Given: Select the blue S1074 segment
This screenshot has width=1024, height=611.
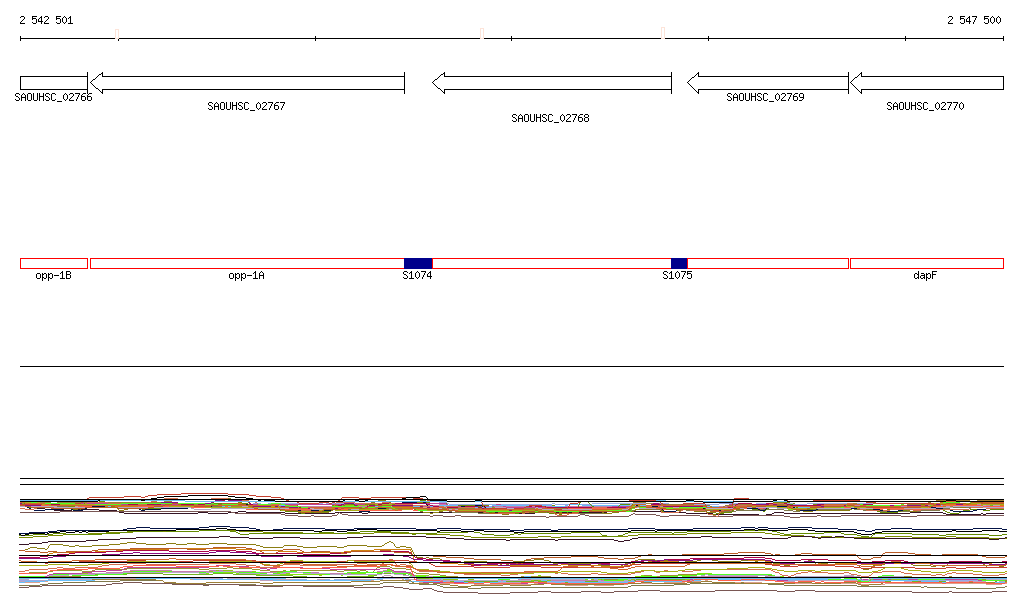Looking at the screenshot, I should (418, 264).
